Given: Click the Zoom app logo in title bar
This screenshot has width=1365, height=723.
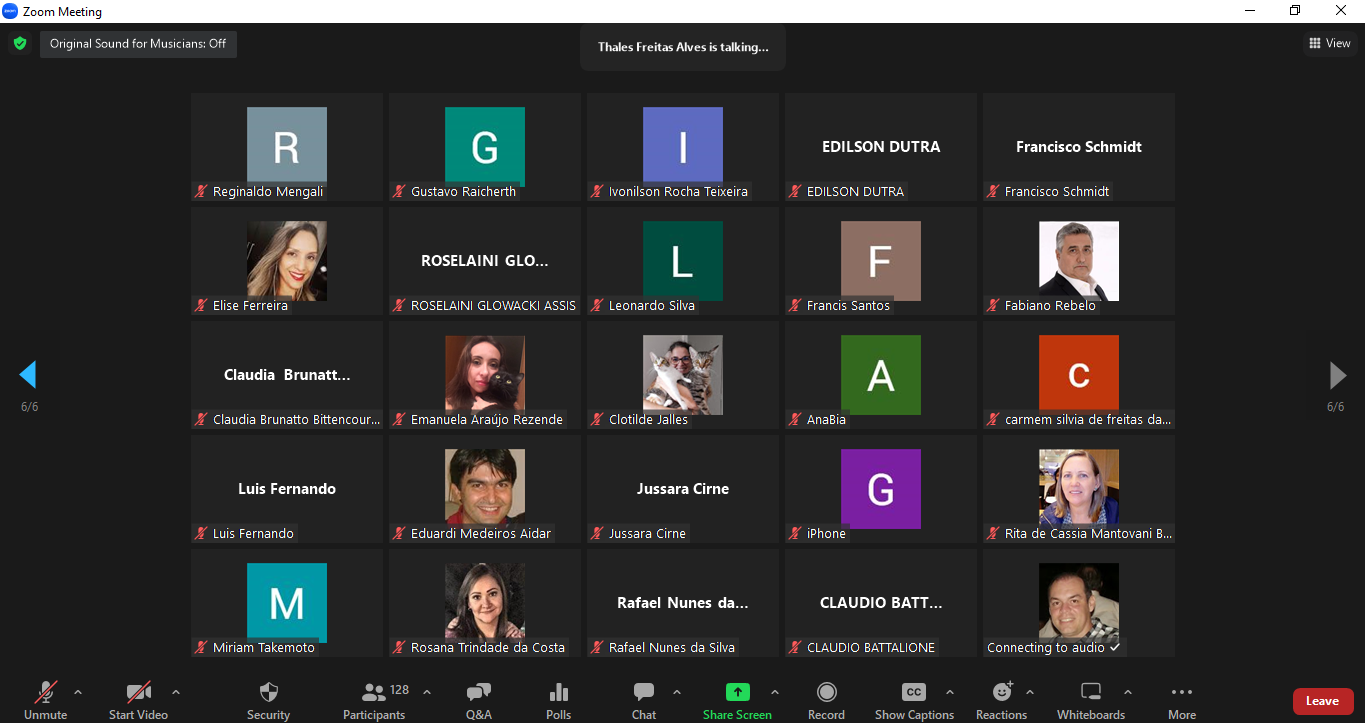Looking at the screenshot, I should (x=10, y=11).
